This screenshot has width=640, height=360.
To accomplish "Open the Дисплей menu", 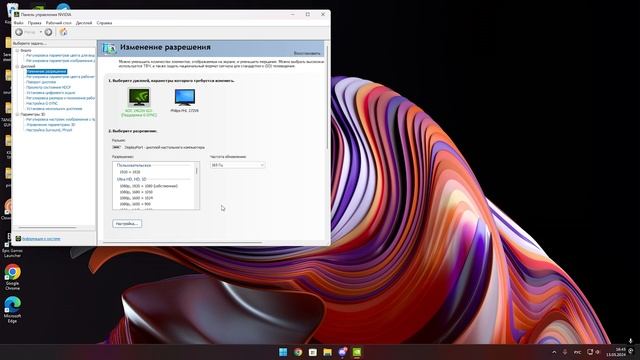I will pyautogui.click(x=84, y=23).
